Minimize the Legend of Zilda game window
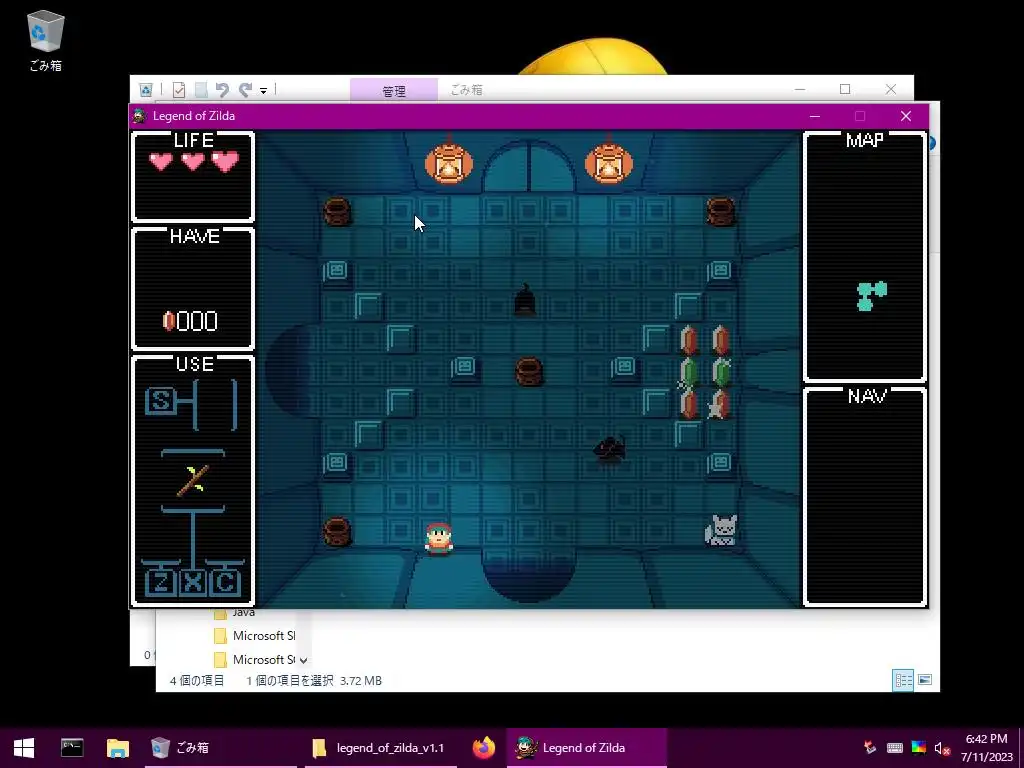Image resolution: width=1024 pixels, height=768 pixels. [814, 116]
